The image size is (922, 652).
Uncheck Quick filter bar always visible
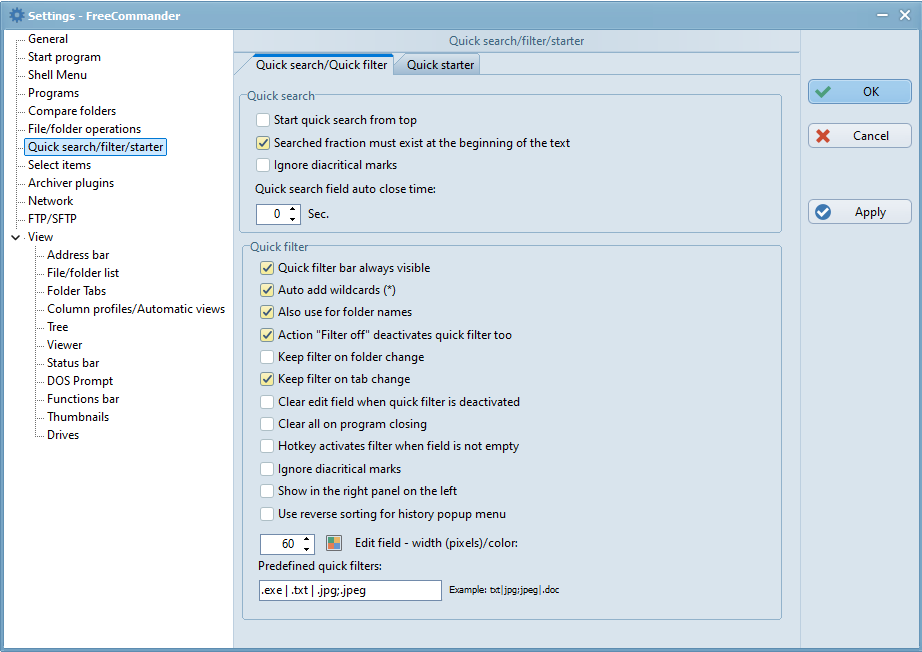267,268
